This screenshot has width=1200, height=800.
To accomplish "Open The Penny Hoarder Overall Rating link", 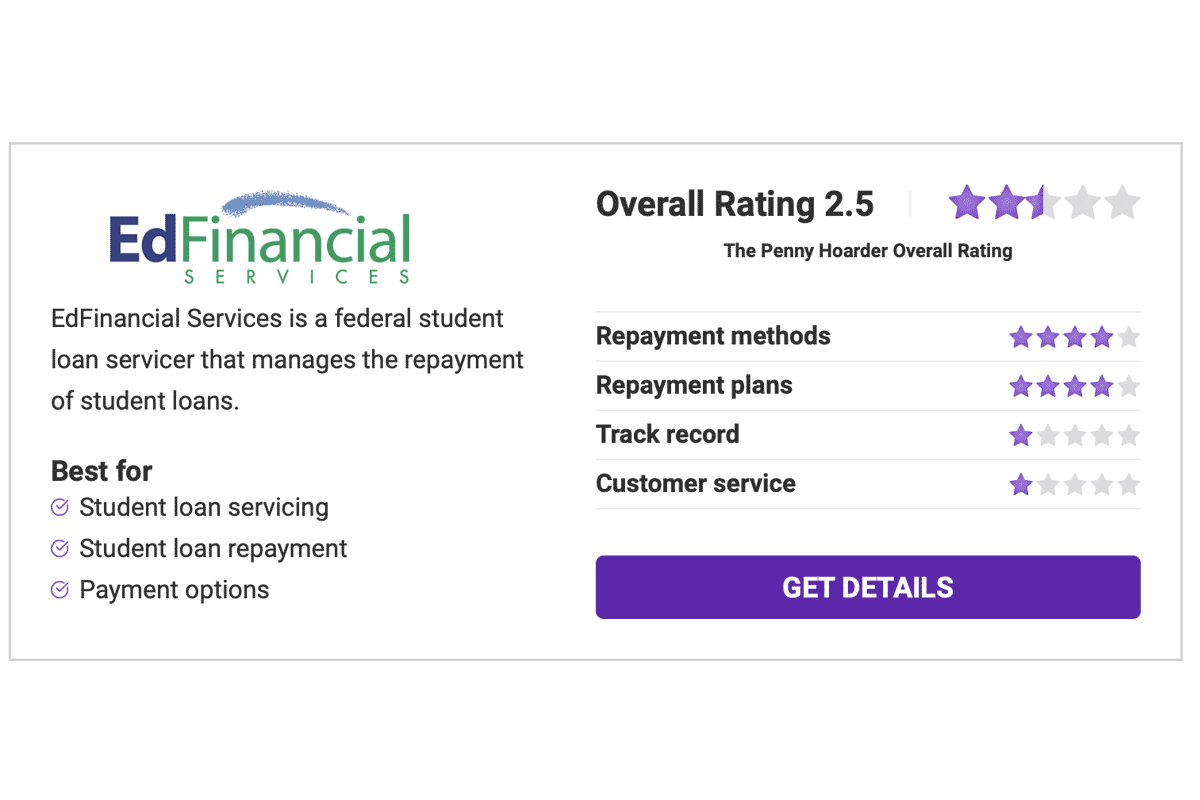I will pos(867,251).
